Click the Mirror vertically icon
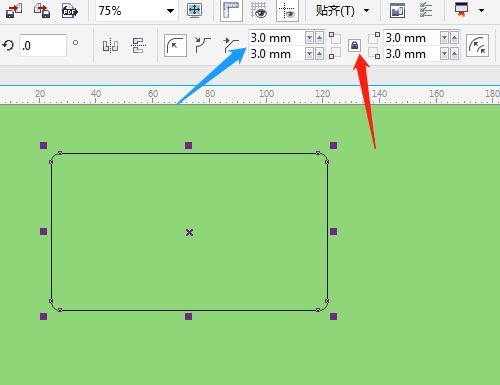 (x=138, y=45)
